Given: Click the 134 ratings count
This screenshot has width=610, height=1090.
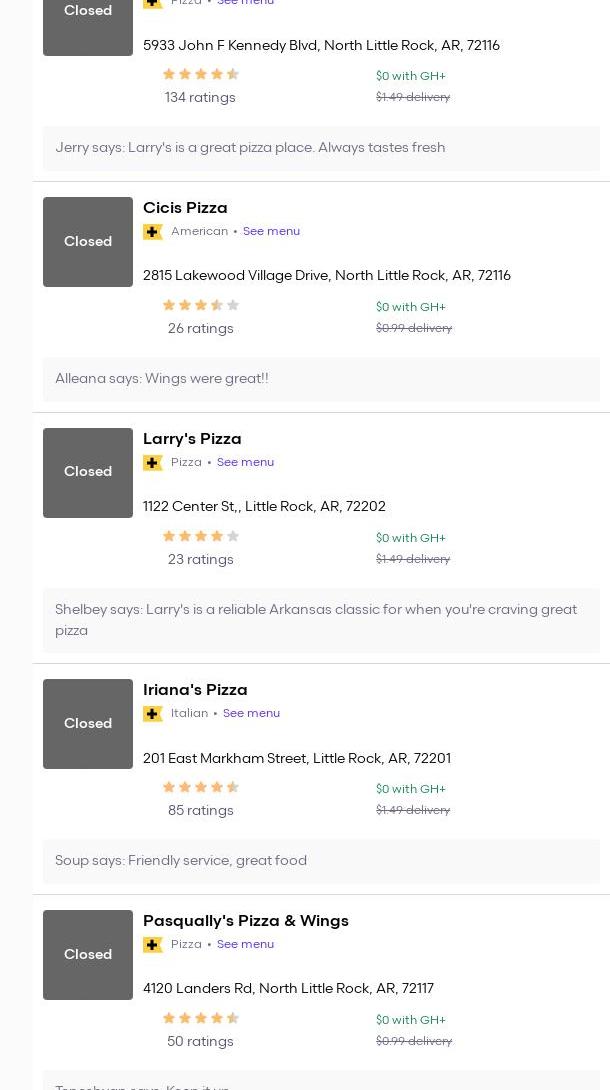Looking at the screenshot, I should (x=200, y=98).
